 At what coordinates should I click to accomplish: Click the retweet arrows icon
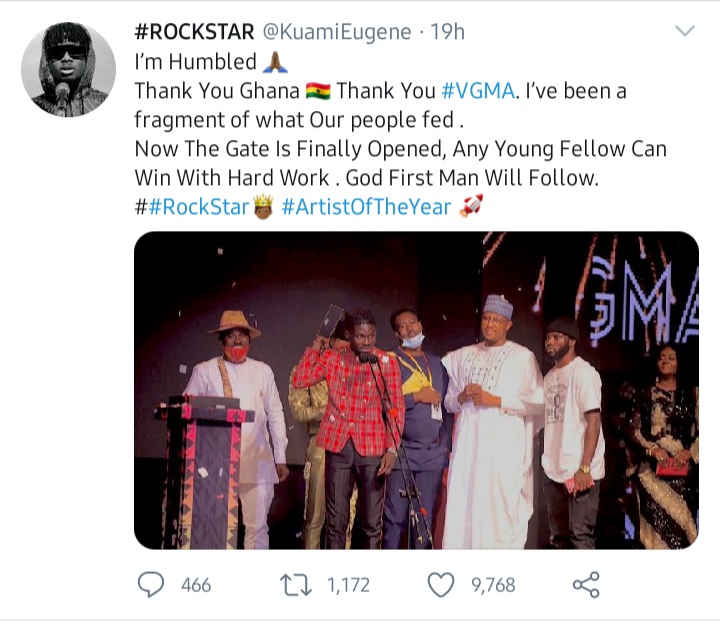(293, 584)
